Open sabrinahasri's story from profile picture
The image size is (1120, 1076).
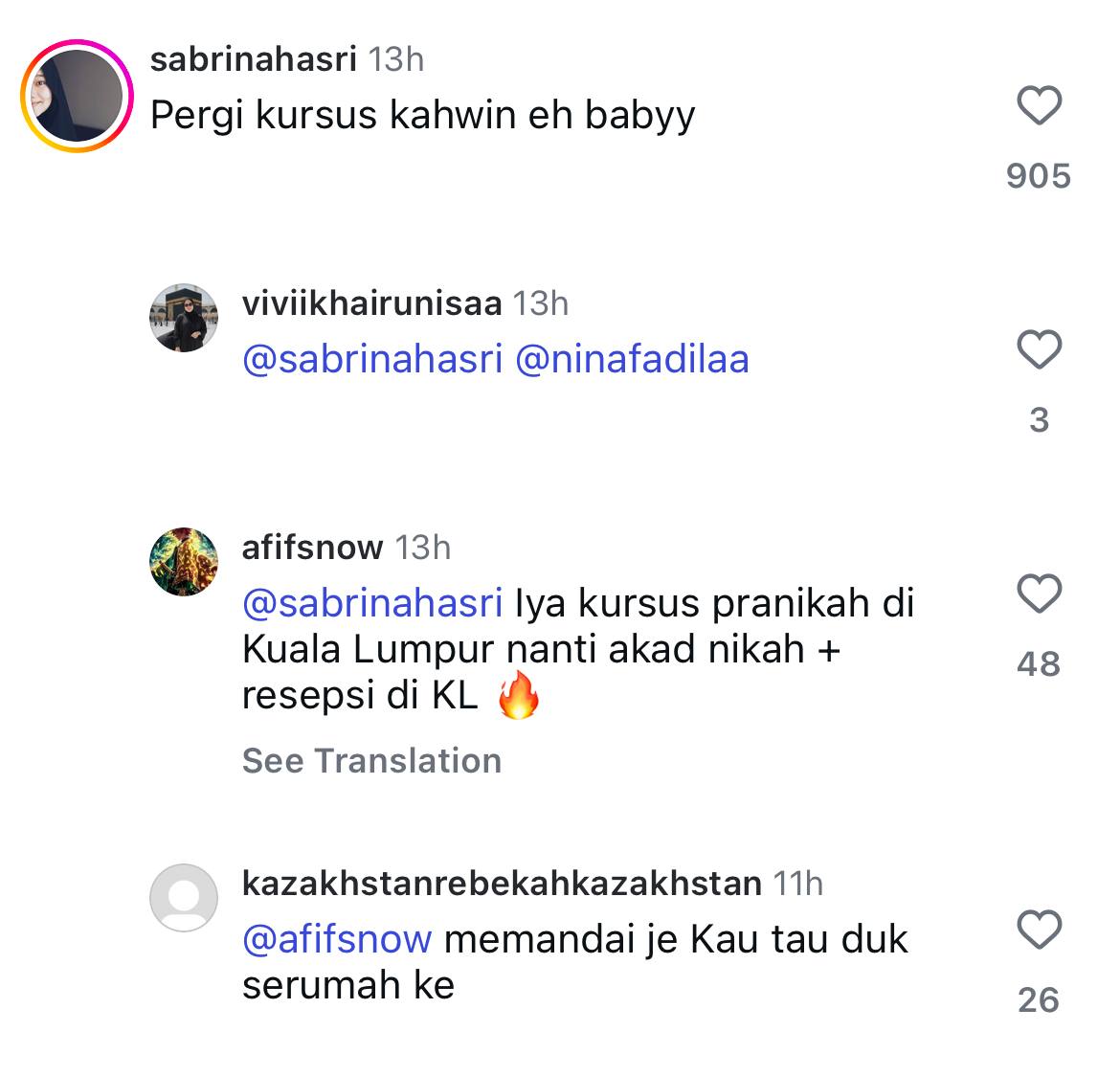tap(77, 96)
